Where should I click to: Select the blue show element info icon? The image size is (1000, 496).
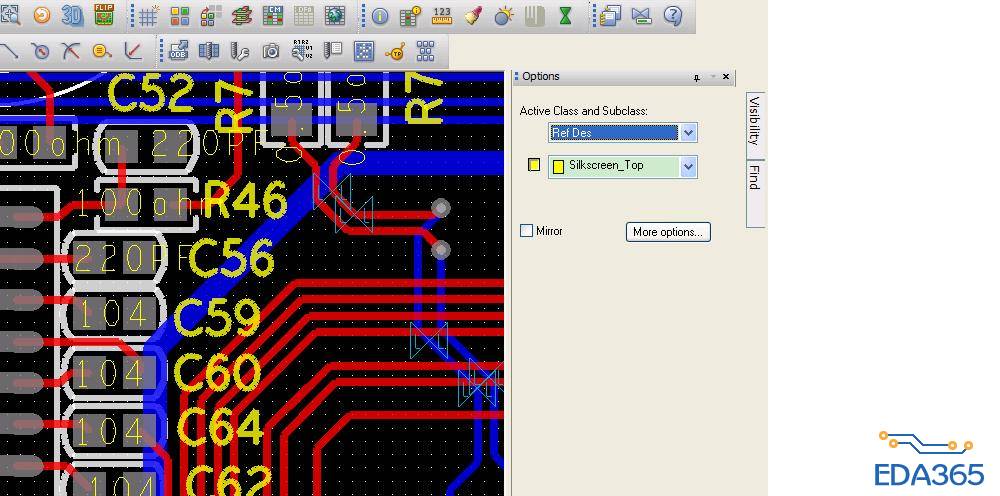(x=379, y=16)
